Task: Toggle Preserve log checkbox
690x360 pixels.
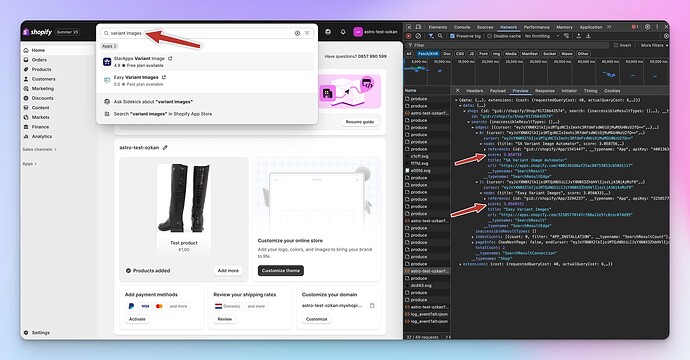Action: (452, 36)
